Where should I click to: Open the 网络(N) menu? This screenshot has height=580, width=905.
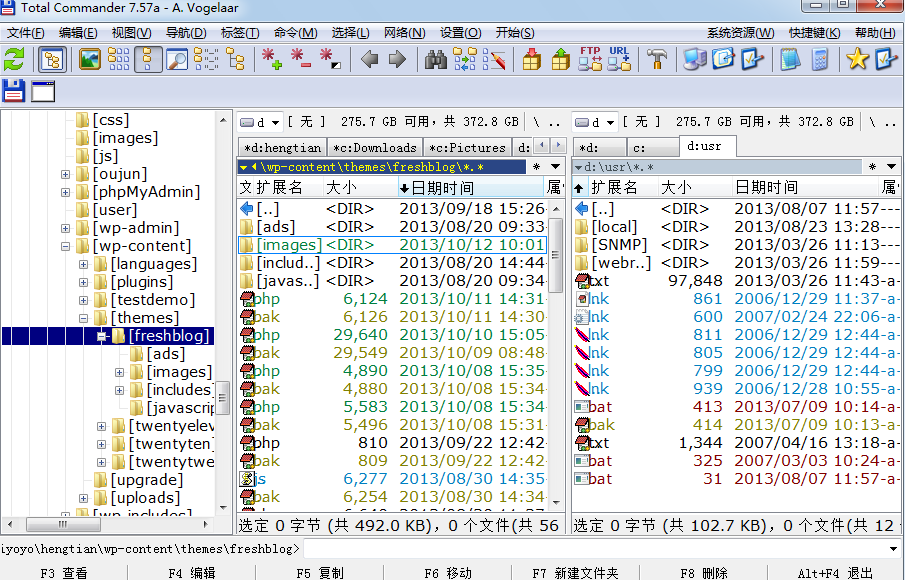(405, 33)
